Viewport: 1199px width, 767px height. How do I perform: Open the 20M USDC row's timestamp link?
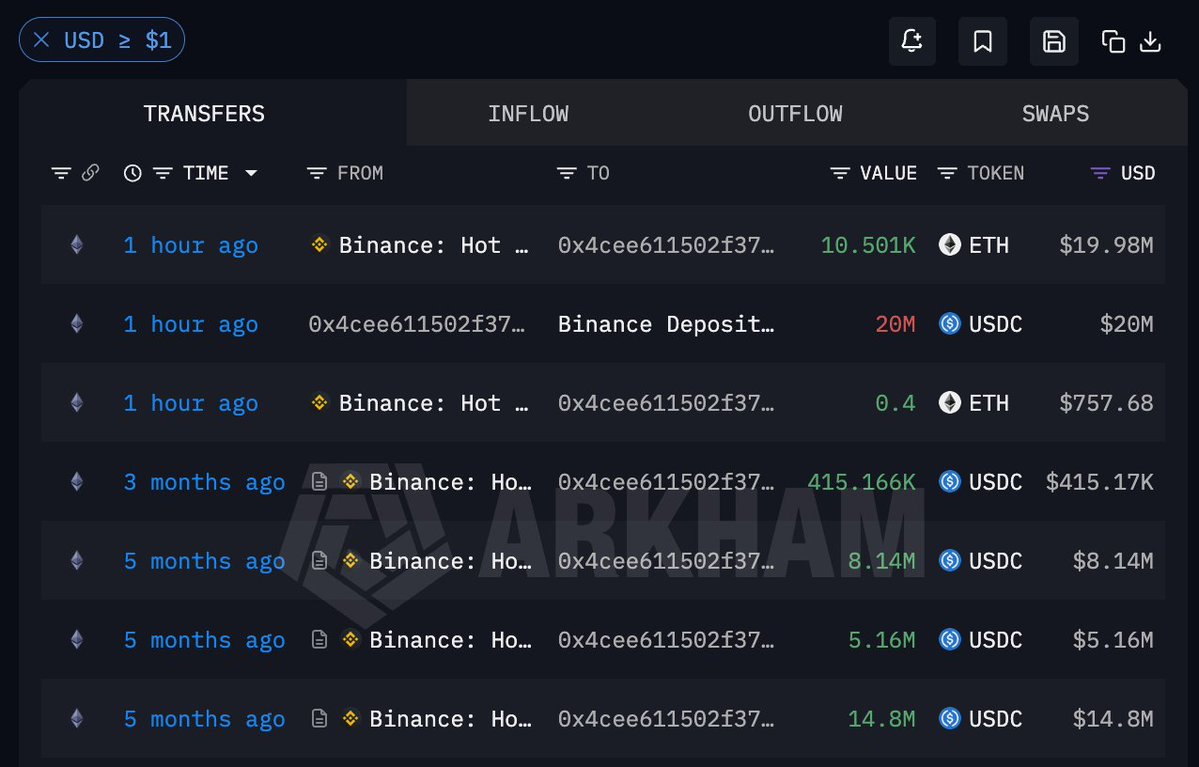(191, 324)
